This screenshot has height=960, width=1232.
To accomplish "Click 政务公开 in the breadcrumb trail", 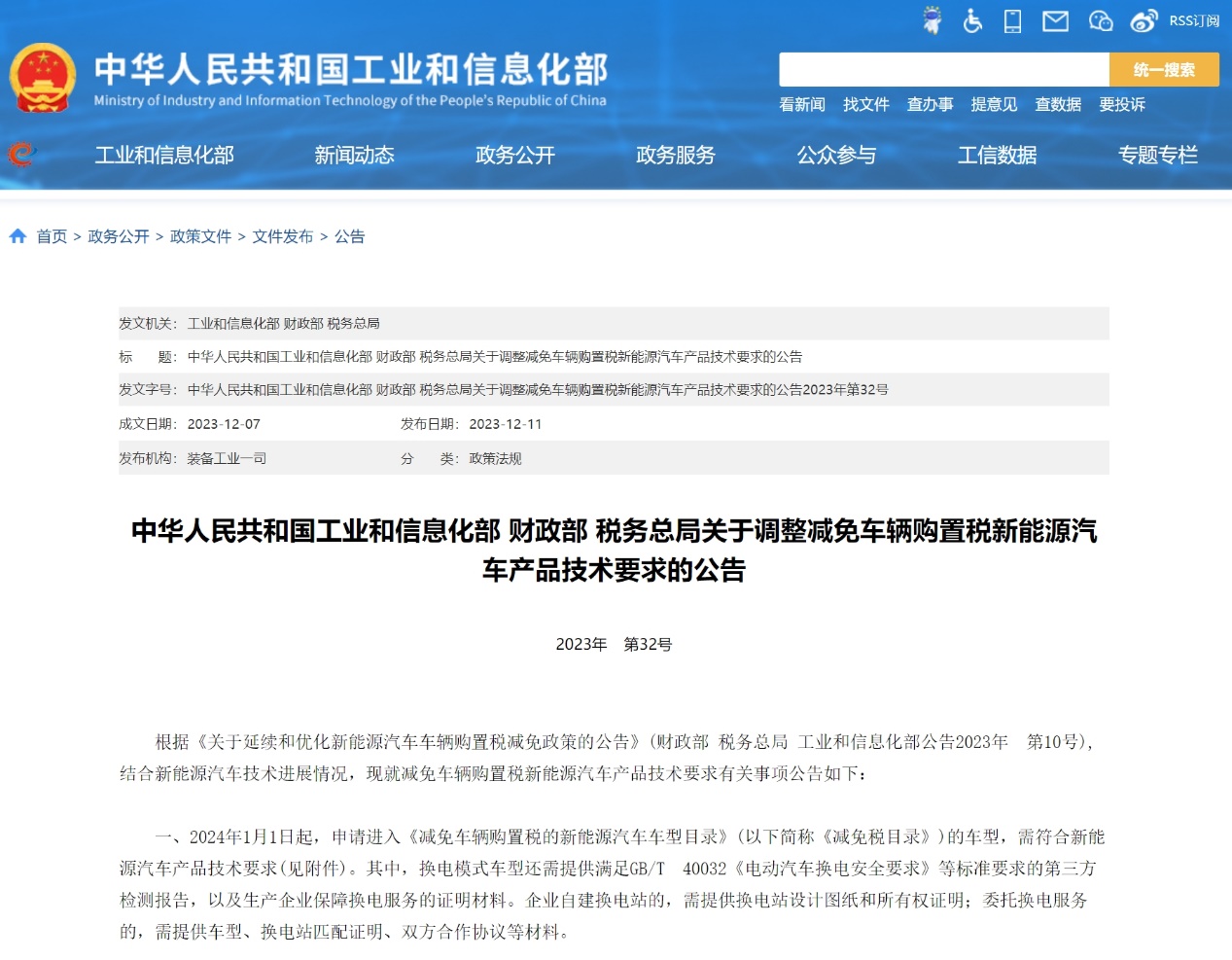I will pos(119,236).
